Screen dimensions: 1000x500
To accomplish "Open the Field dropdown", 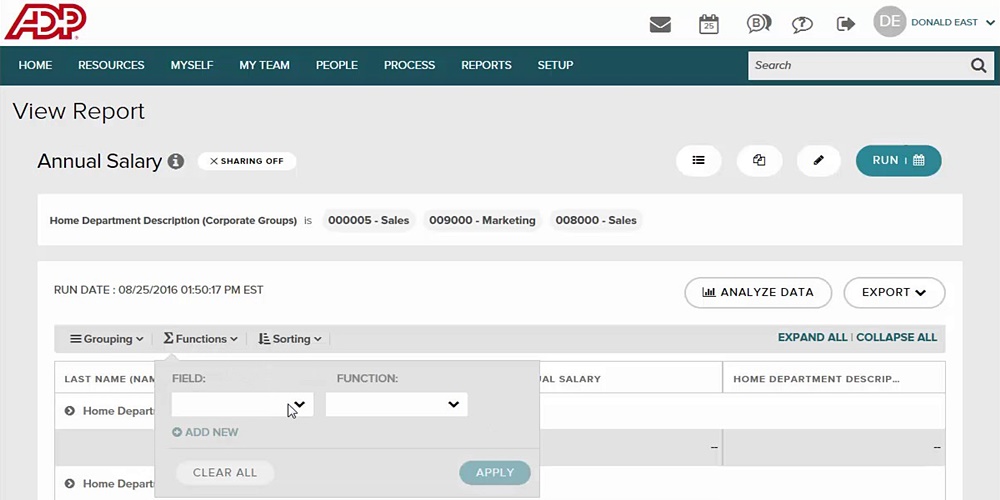I will (x=242, y=404).
